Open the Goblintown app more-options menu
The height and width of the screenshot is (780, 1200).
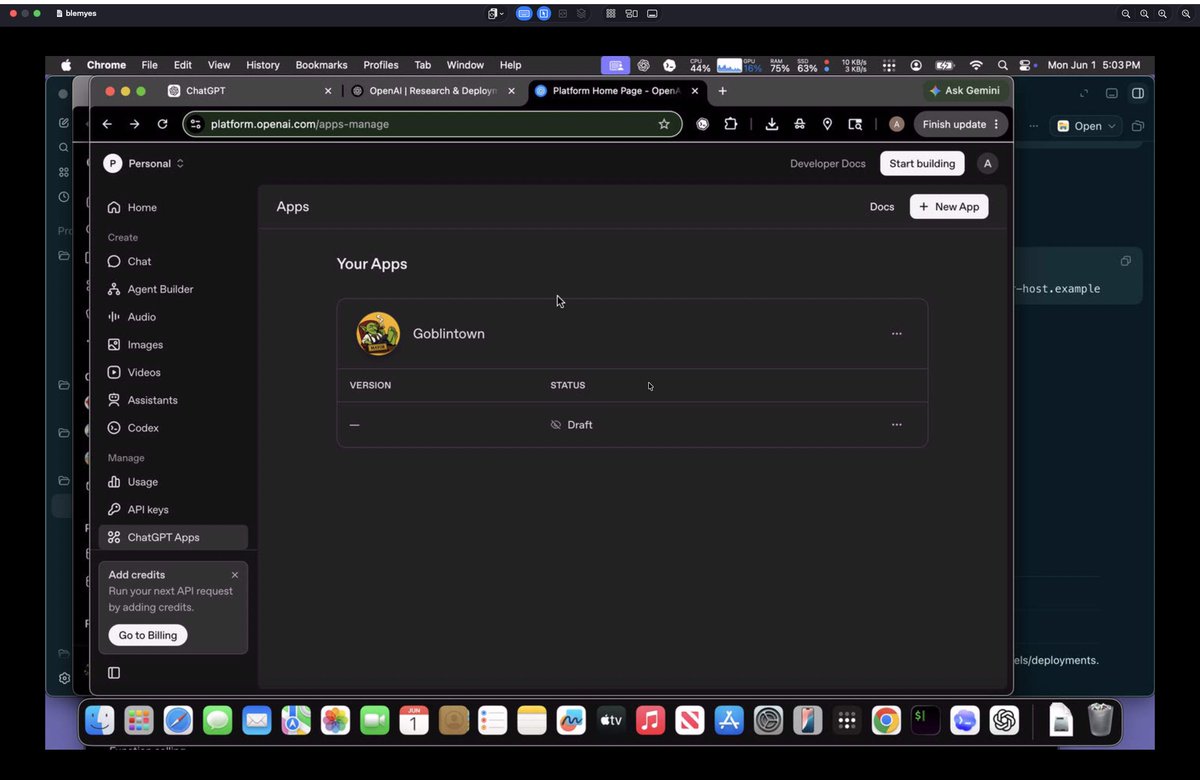tap(896, 334)
